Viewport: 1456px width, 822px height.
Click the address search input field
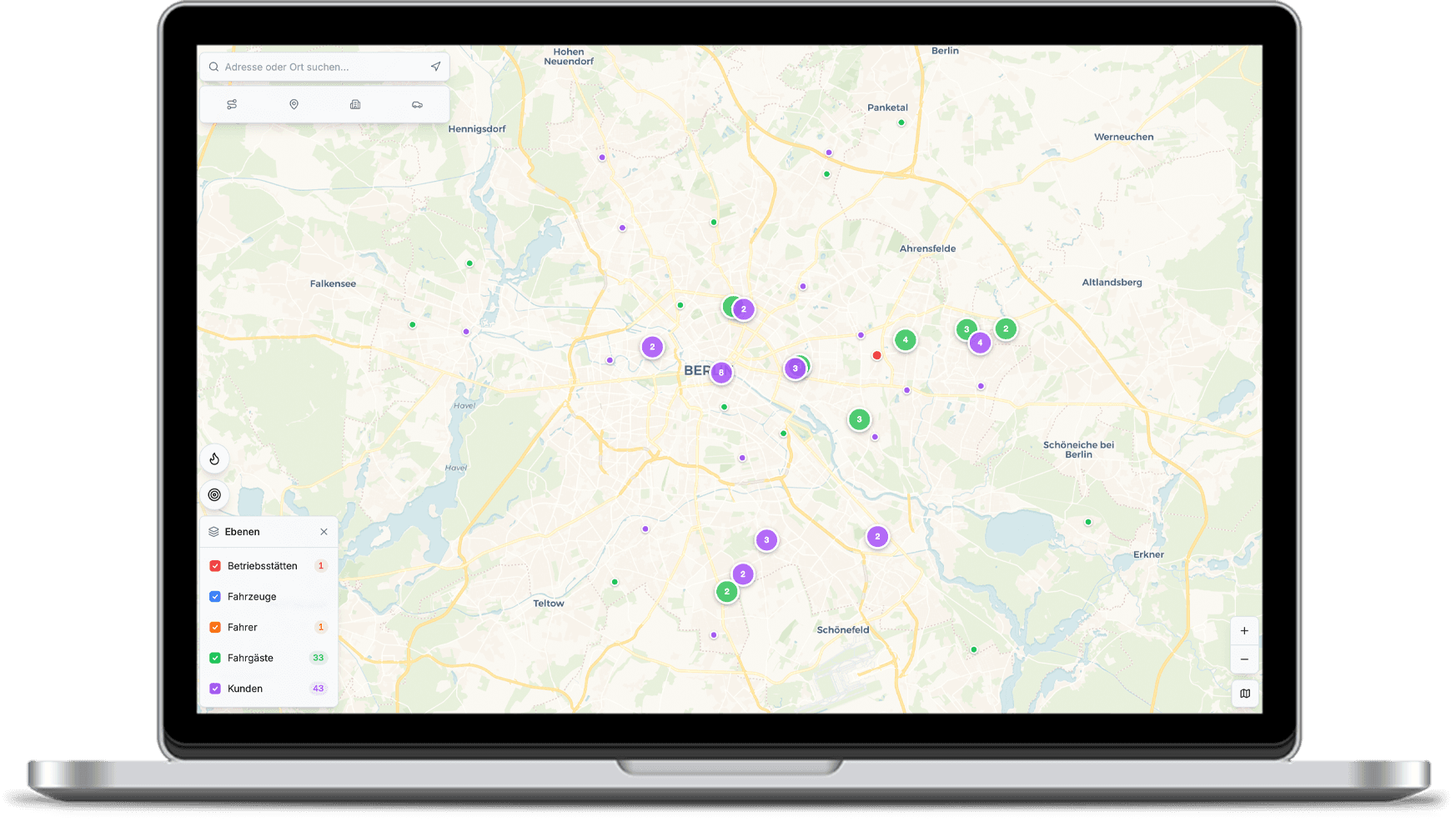coord(321,67)
